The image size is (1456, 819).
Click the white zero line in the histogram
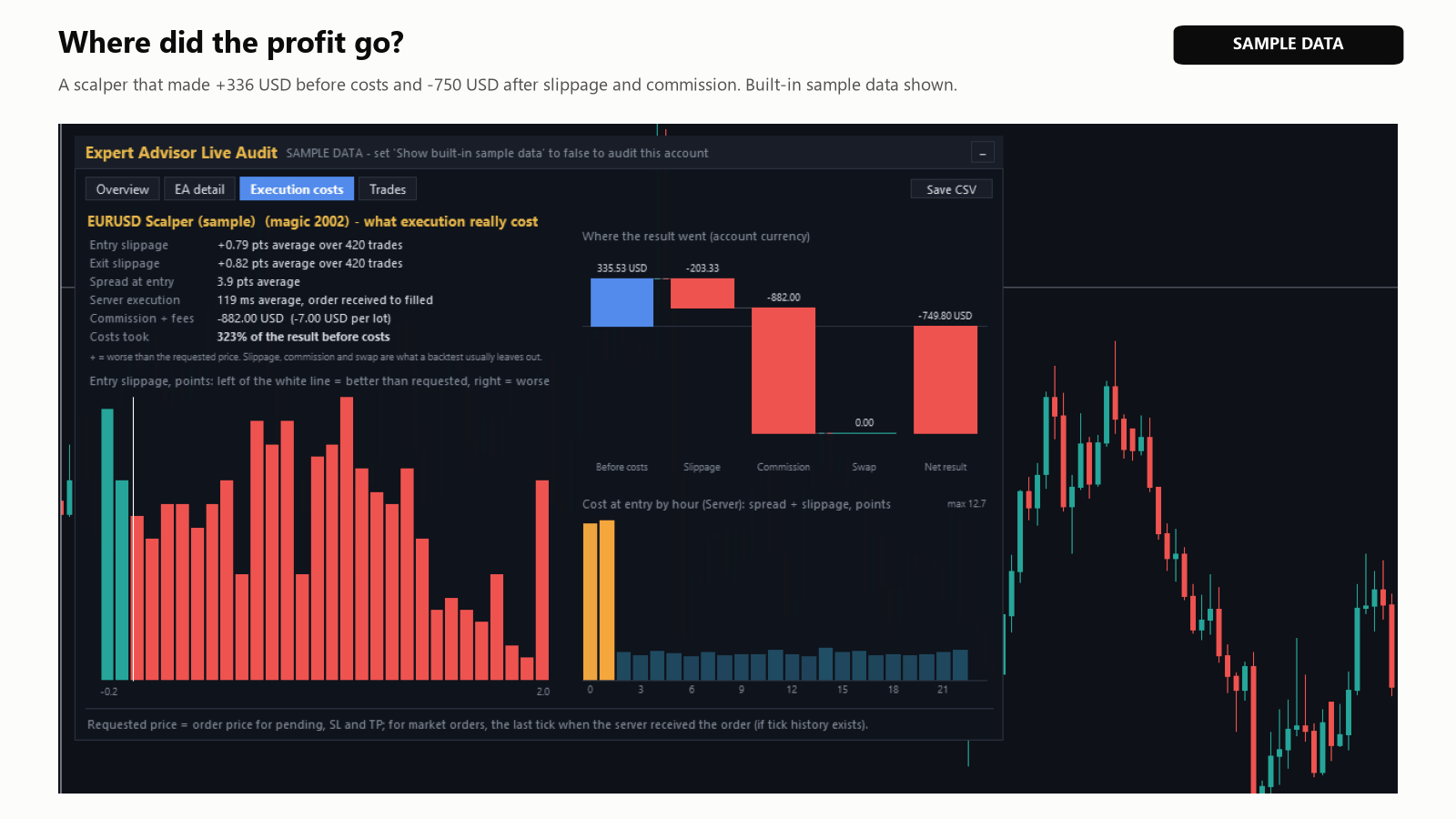pyautogui.click(x=133, y=539)
